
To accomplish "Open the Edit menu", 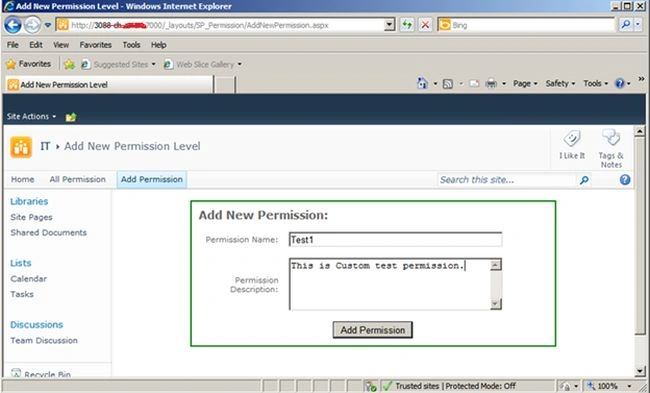I will coord(36,45).
